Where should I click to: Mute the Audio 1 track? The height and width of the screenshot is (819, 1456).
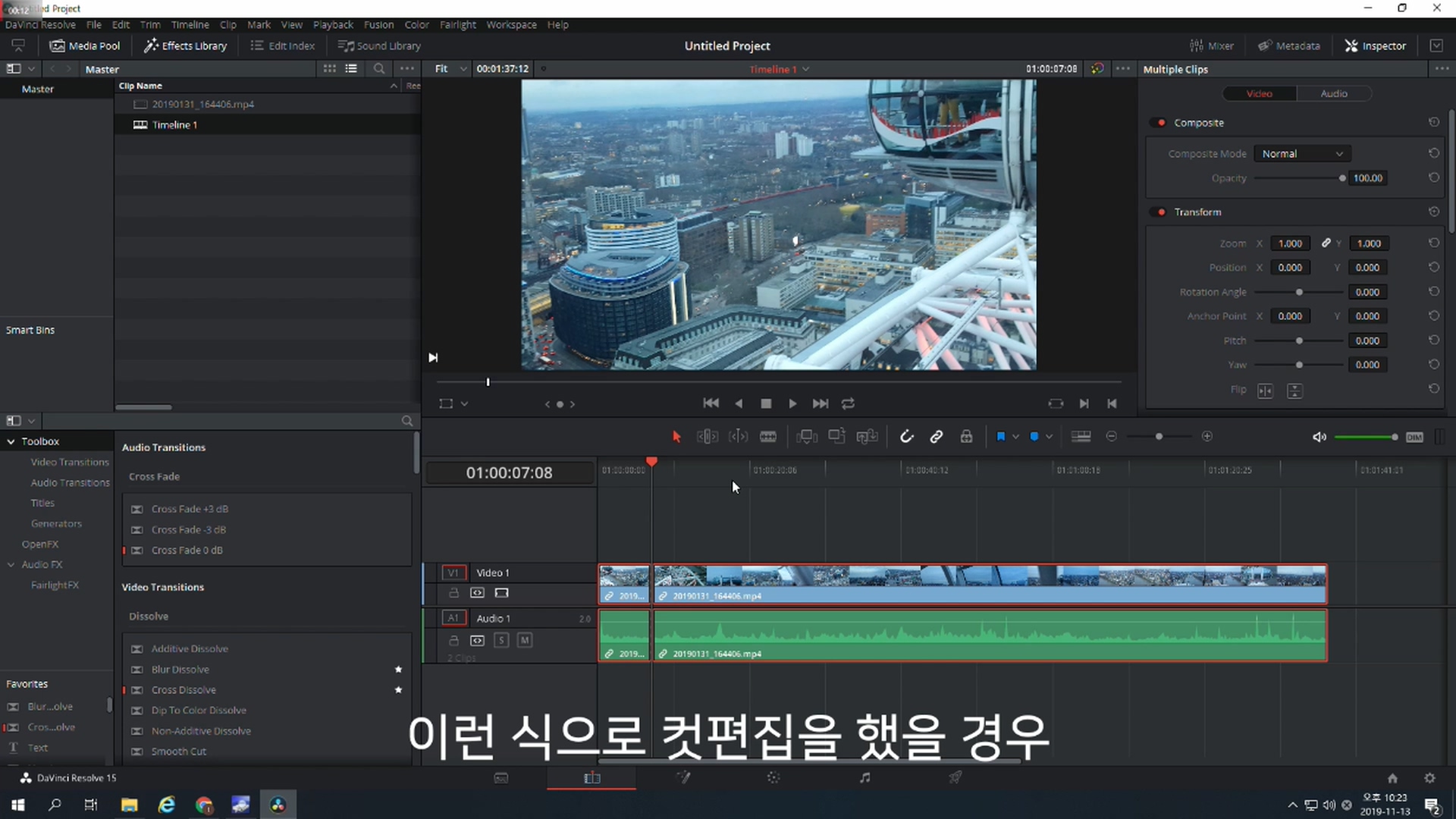(524, 641)
